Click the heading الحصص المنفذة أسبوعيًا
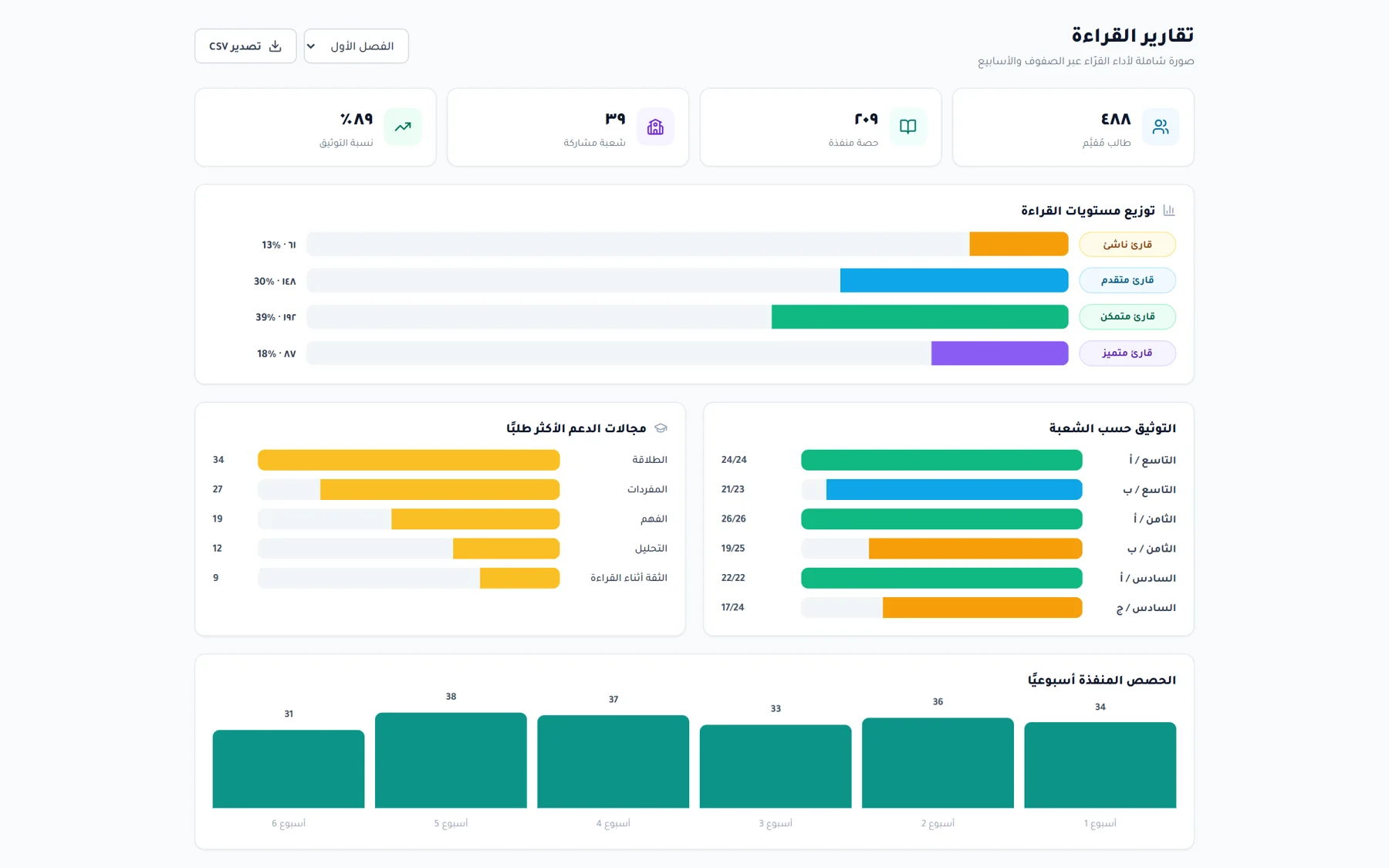 (x=1102, y=680)
